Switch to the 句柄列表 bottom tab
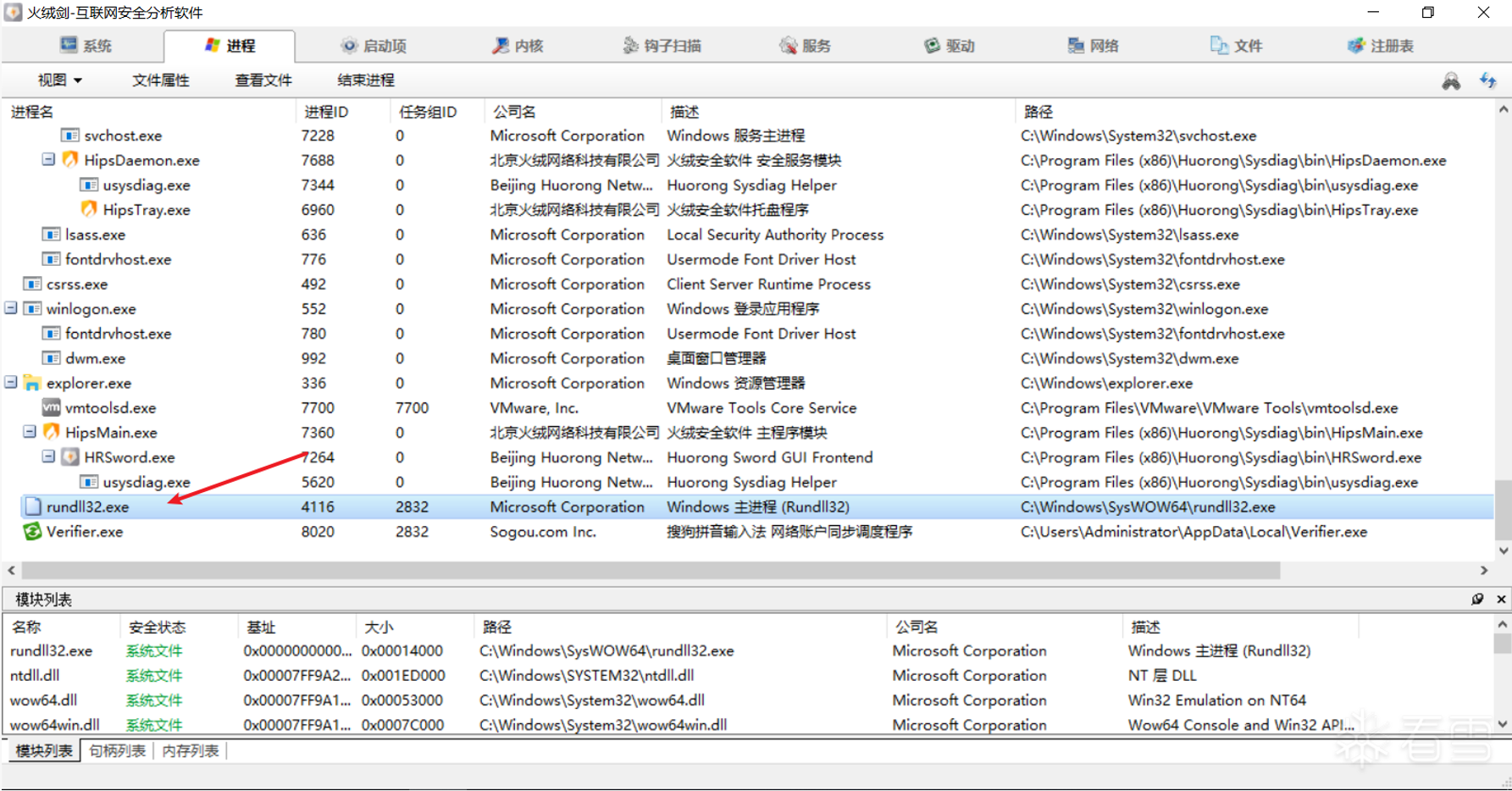 (118, 751)
